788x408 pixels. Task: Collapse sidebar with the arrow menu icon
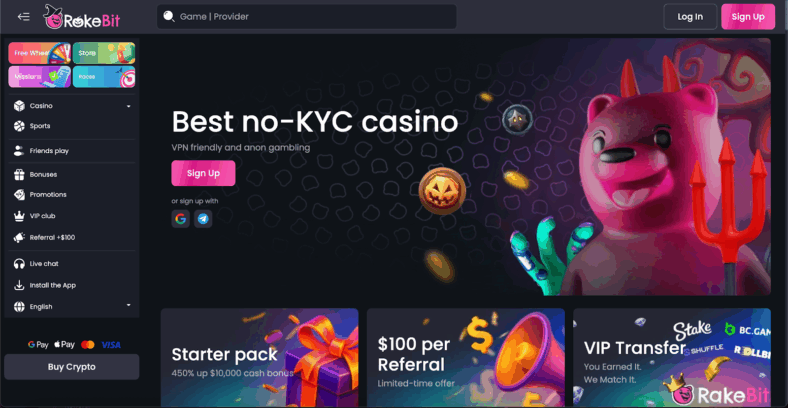[24, 17]
